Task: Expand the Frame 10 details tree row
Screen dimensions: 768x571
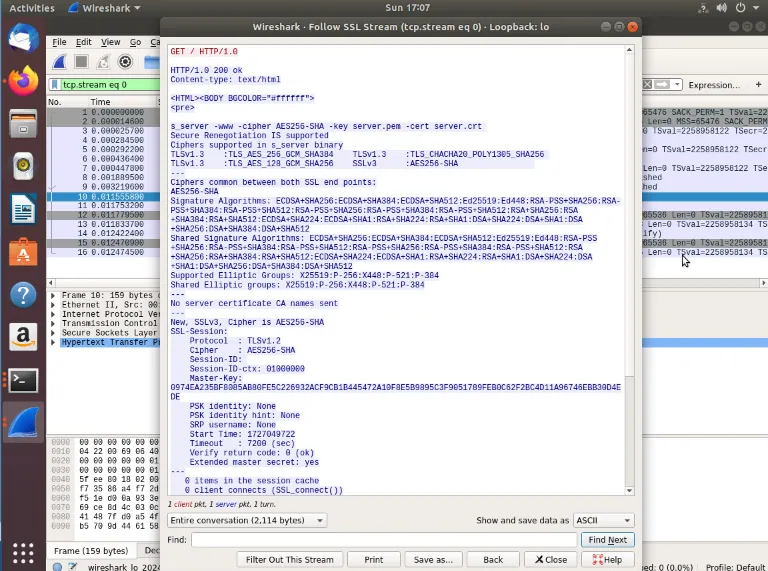Action: point(53,295)
